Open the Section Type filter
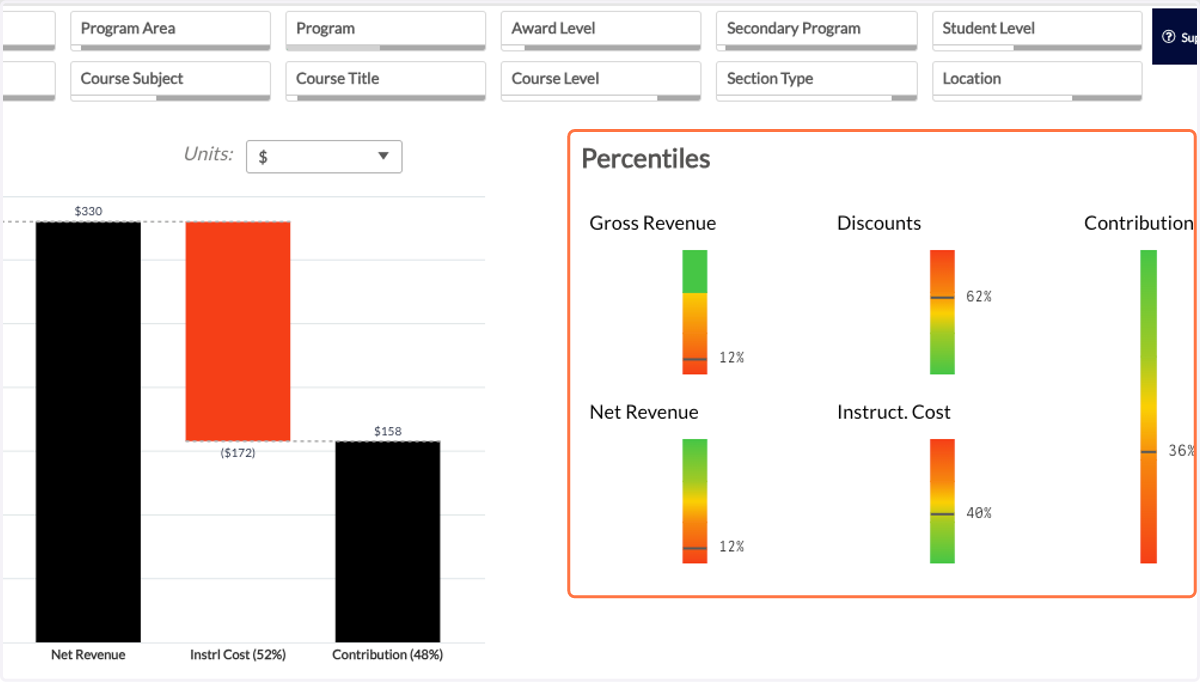 point(817,80)
